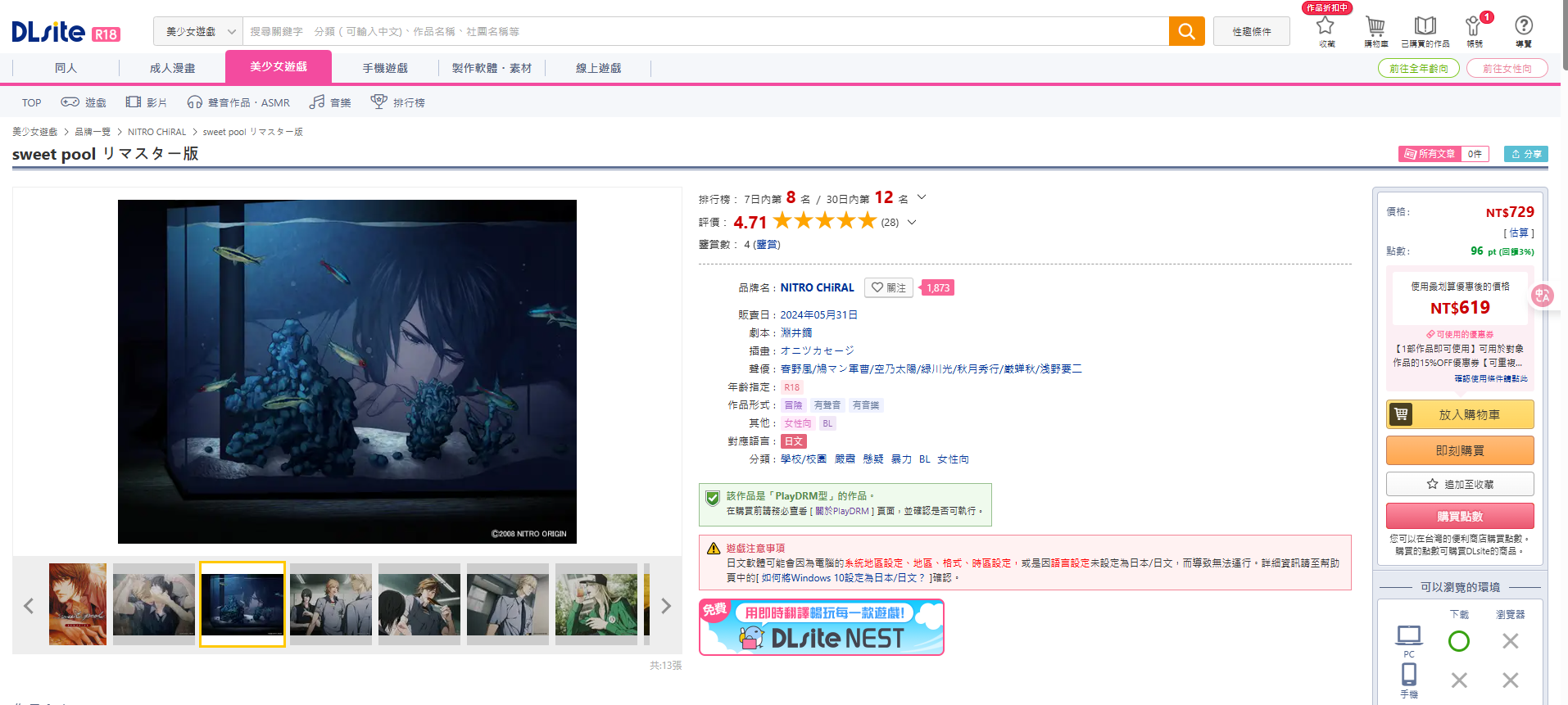Toggle 追加至收藏 favorite button

coord(1459,484)
